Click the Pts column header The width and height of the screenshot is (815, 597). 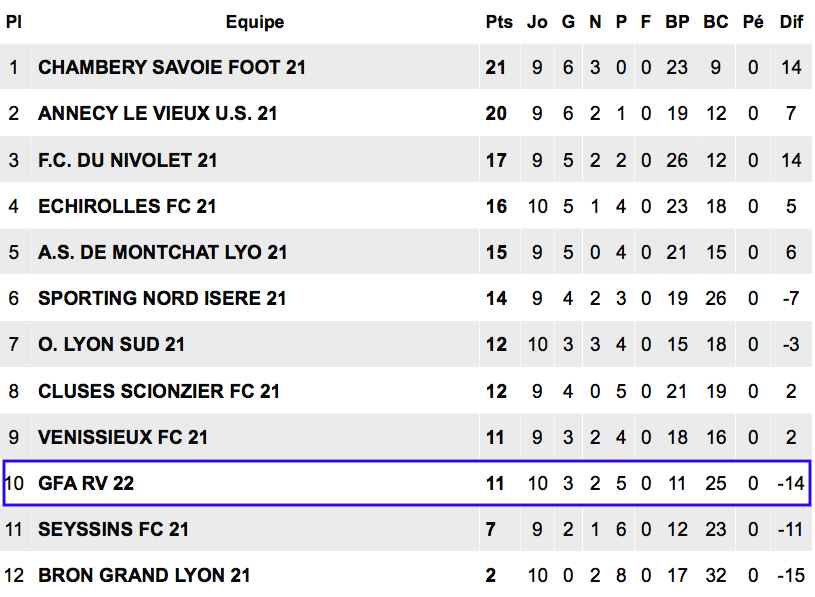[x=499, y=22]
